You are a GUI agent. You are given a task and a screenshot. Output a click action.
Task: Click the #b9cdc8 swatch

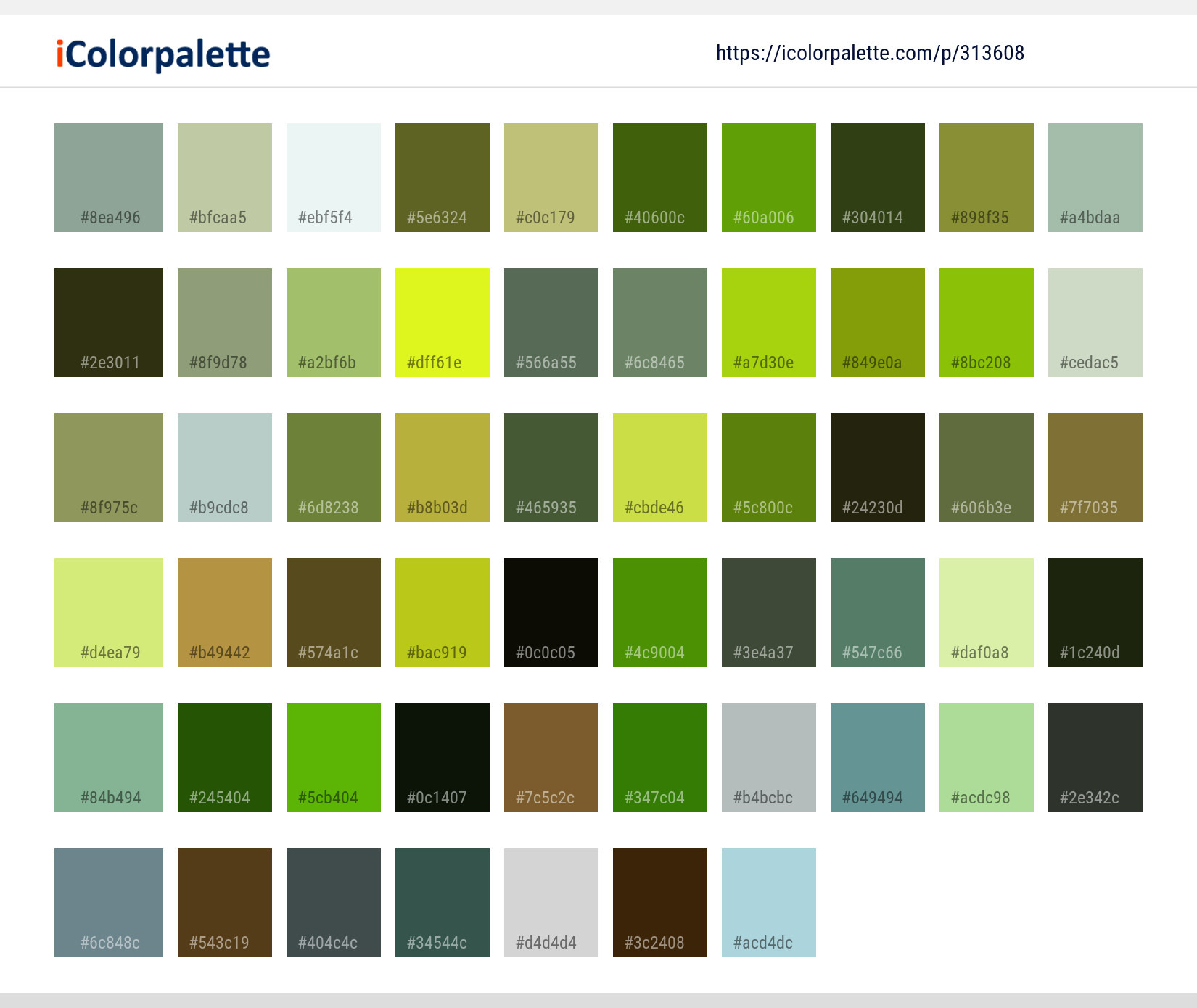pyautogui.click(x=225, y=468)
